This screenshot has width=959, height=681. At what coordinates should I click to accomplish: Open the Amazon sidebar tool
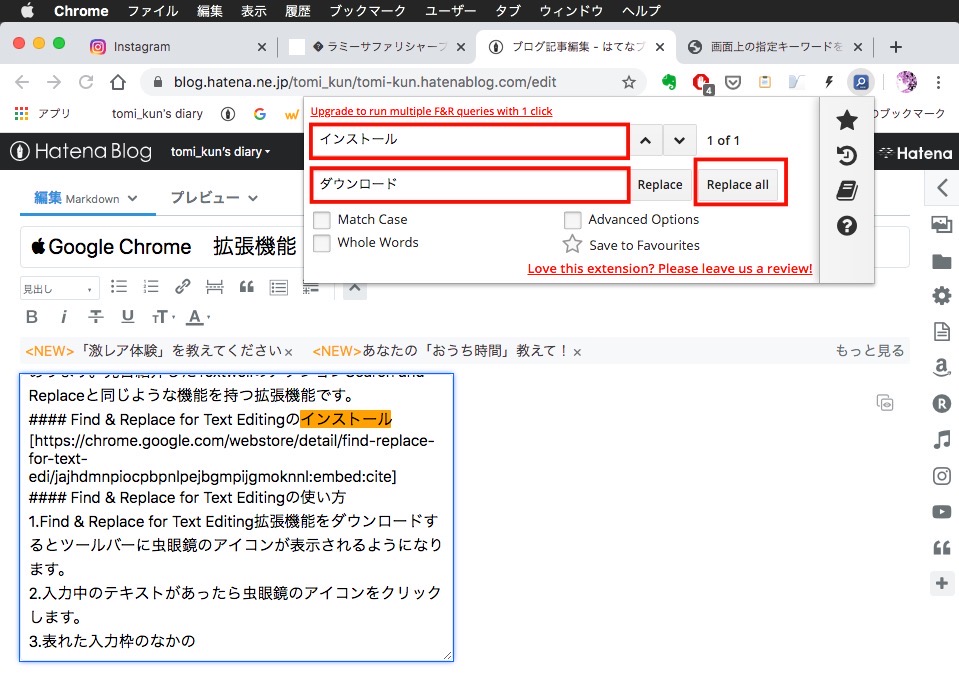coord(942,367)
